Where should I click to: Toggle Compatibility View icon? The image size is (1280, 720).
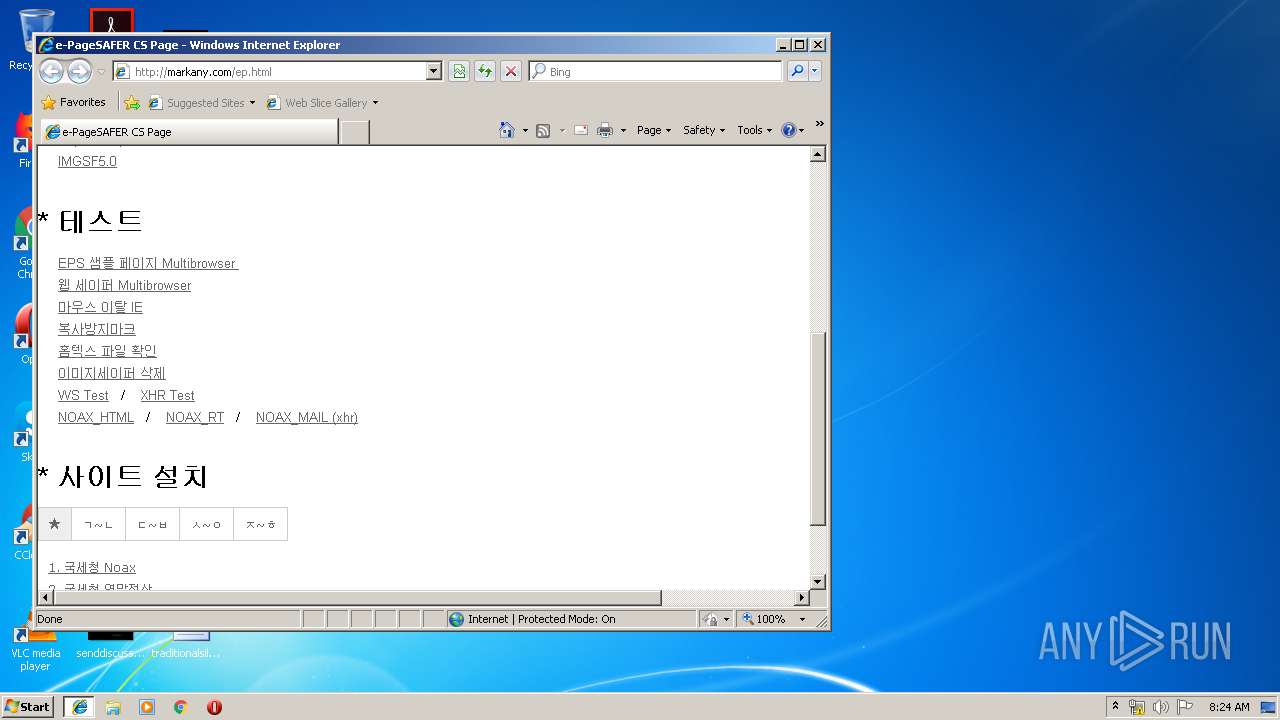[459, 72]
